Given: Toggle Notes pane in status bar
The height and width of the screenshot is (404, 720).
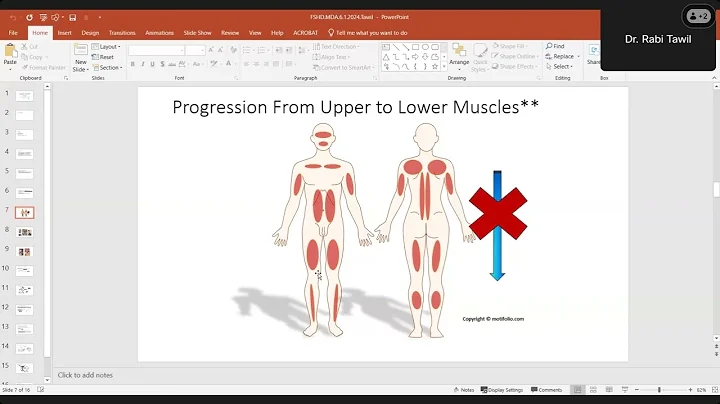Looking at the screenshot, I should [x=464, y=390].
